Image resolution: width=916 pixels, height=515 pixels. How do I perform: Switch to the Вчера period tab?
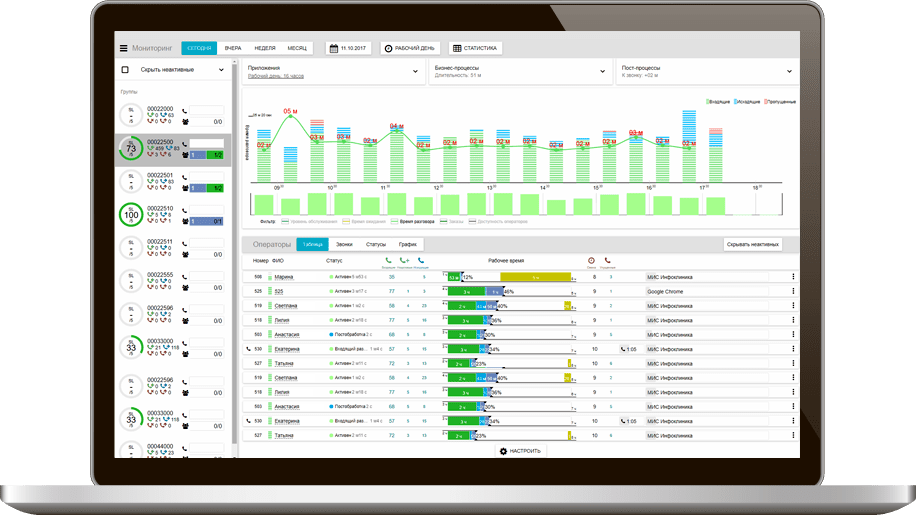point(233,48)
